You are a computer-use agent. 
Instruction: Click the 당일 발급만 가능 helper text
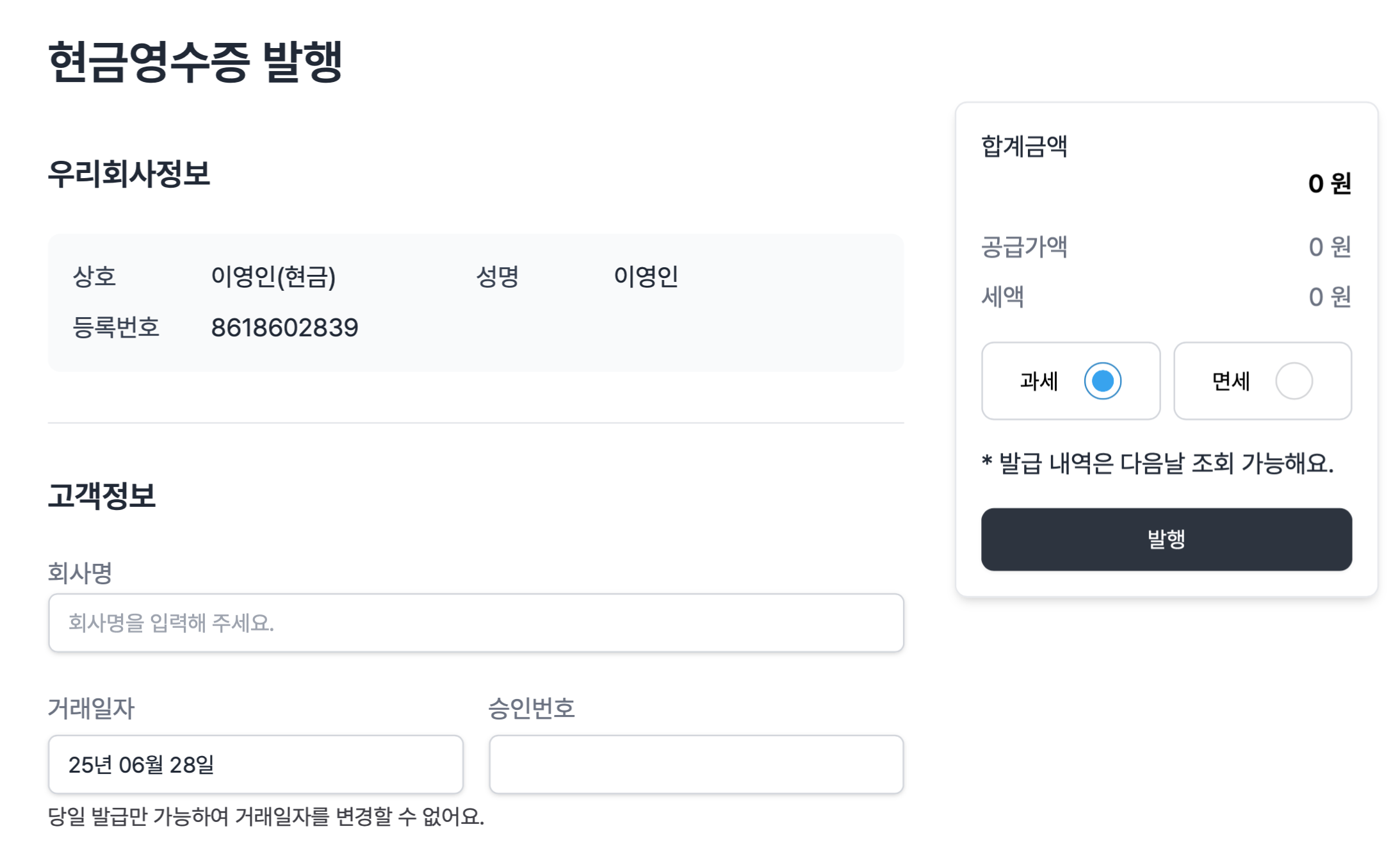tap(266, 816)
